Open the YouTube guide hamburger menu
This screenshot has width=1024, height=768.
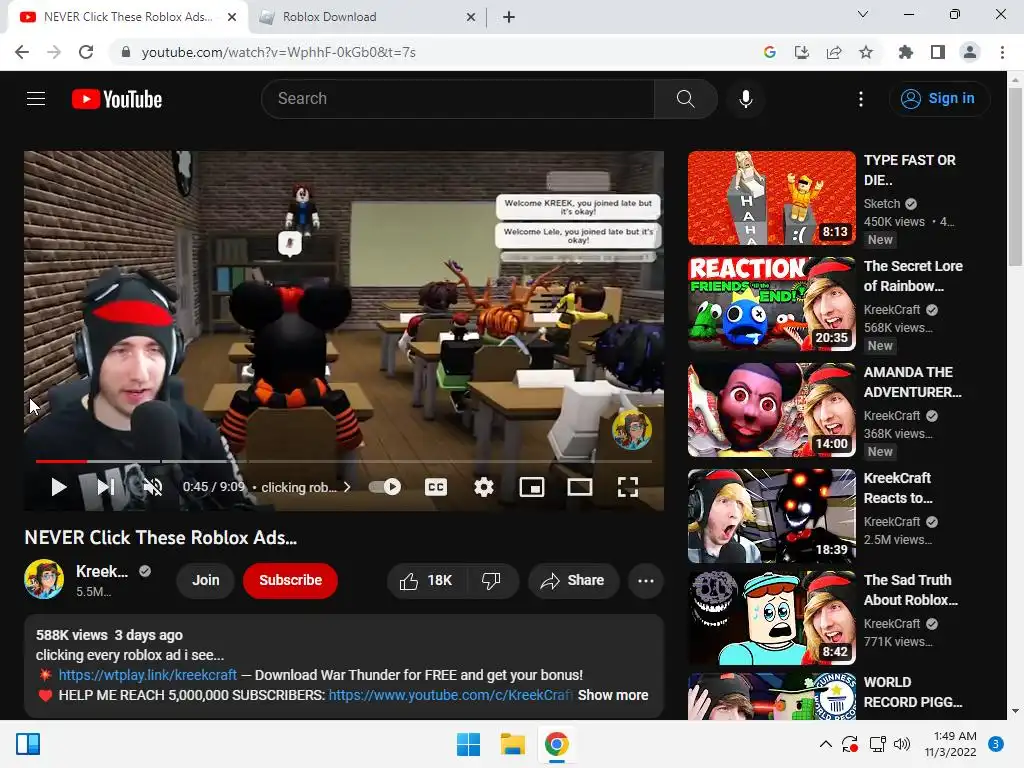point(36,99)
